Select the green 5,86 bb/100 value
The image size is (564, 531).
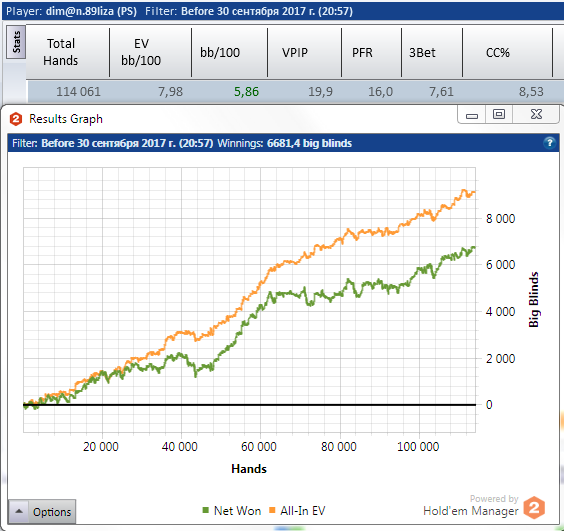(246, 92)
